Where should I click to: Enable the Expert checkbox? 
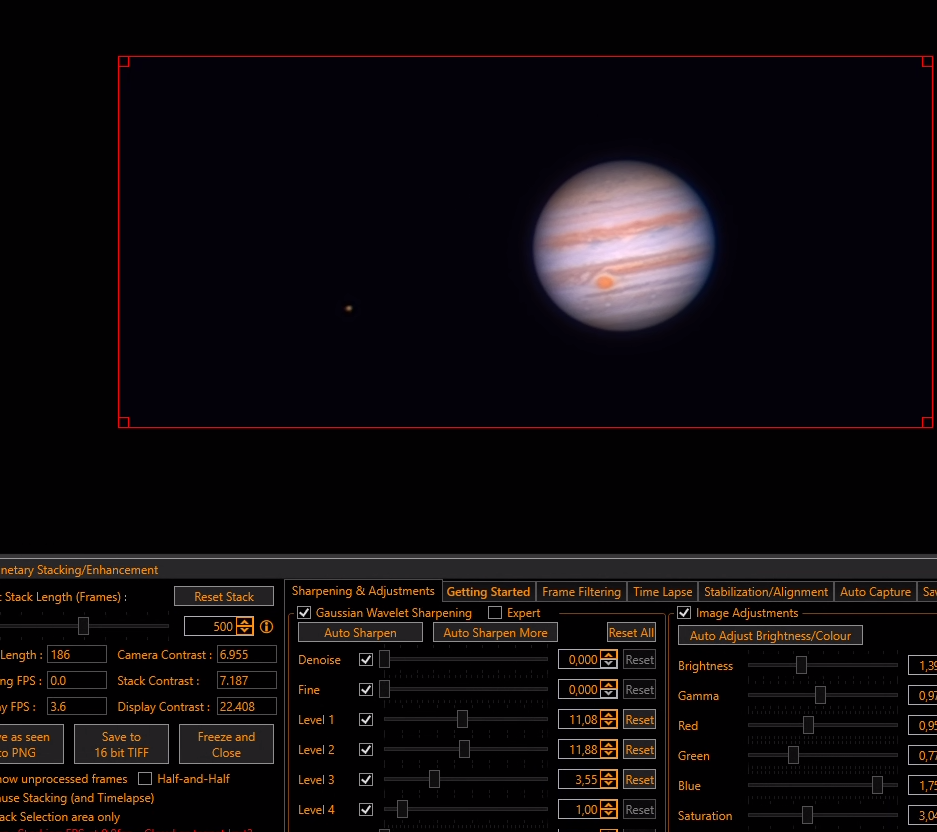click(x=495, y=613)
